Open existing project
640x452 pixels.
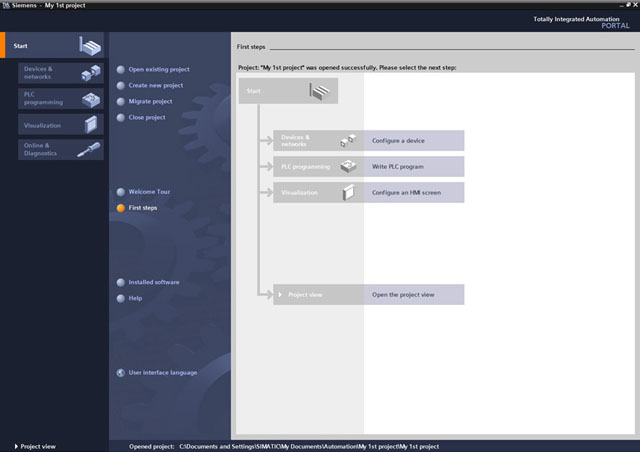click(x=159, y=70)
